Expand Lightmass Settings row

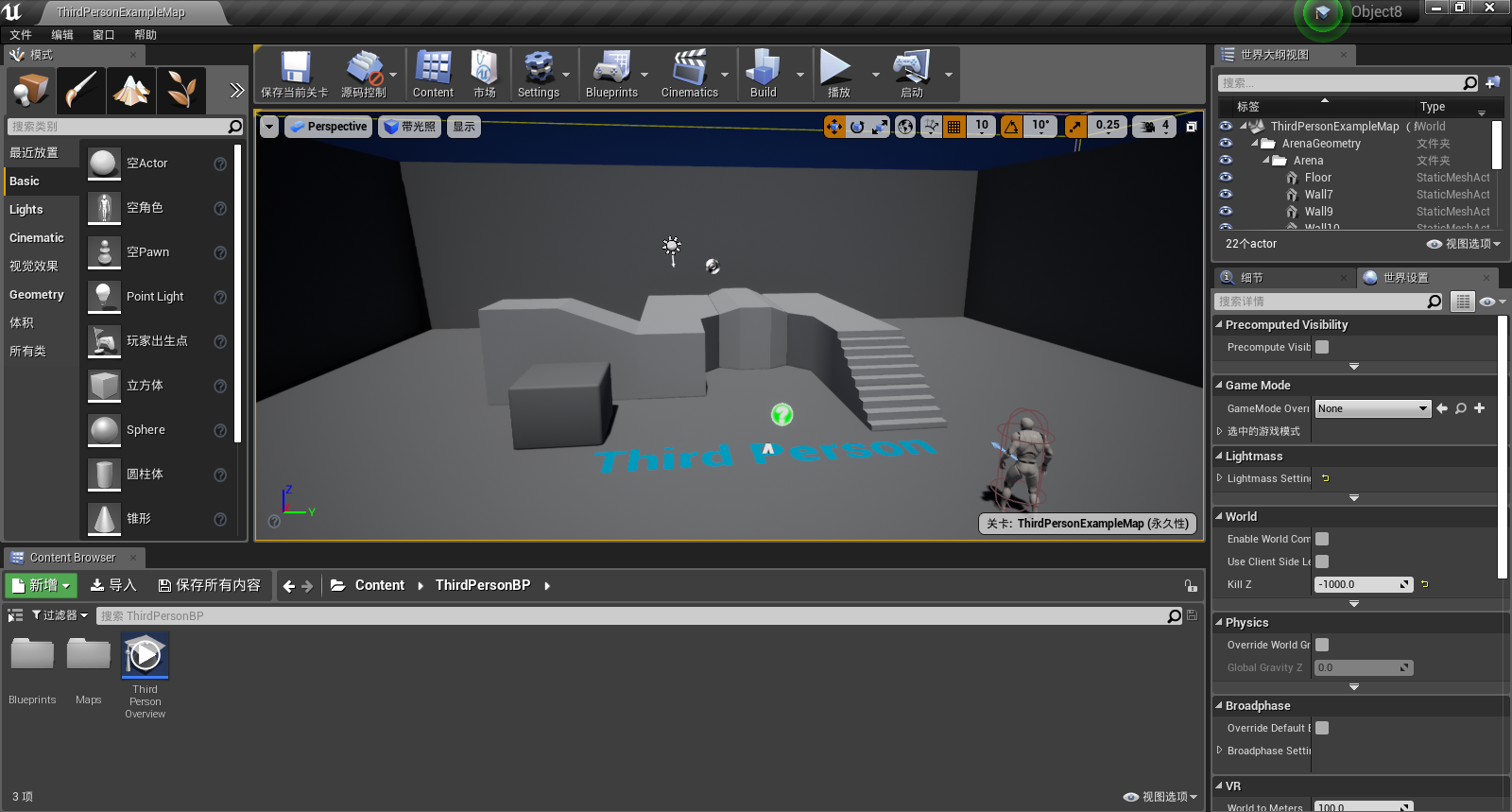coord(1220,478)
